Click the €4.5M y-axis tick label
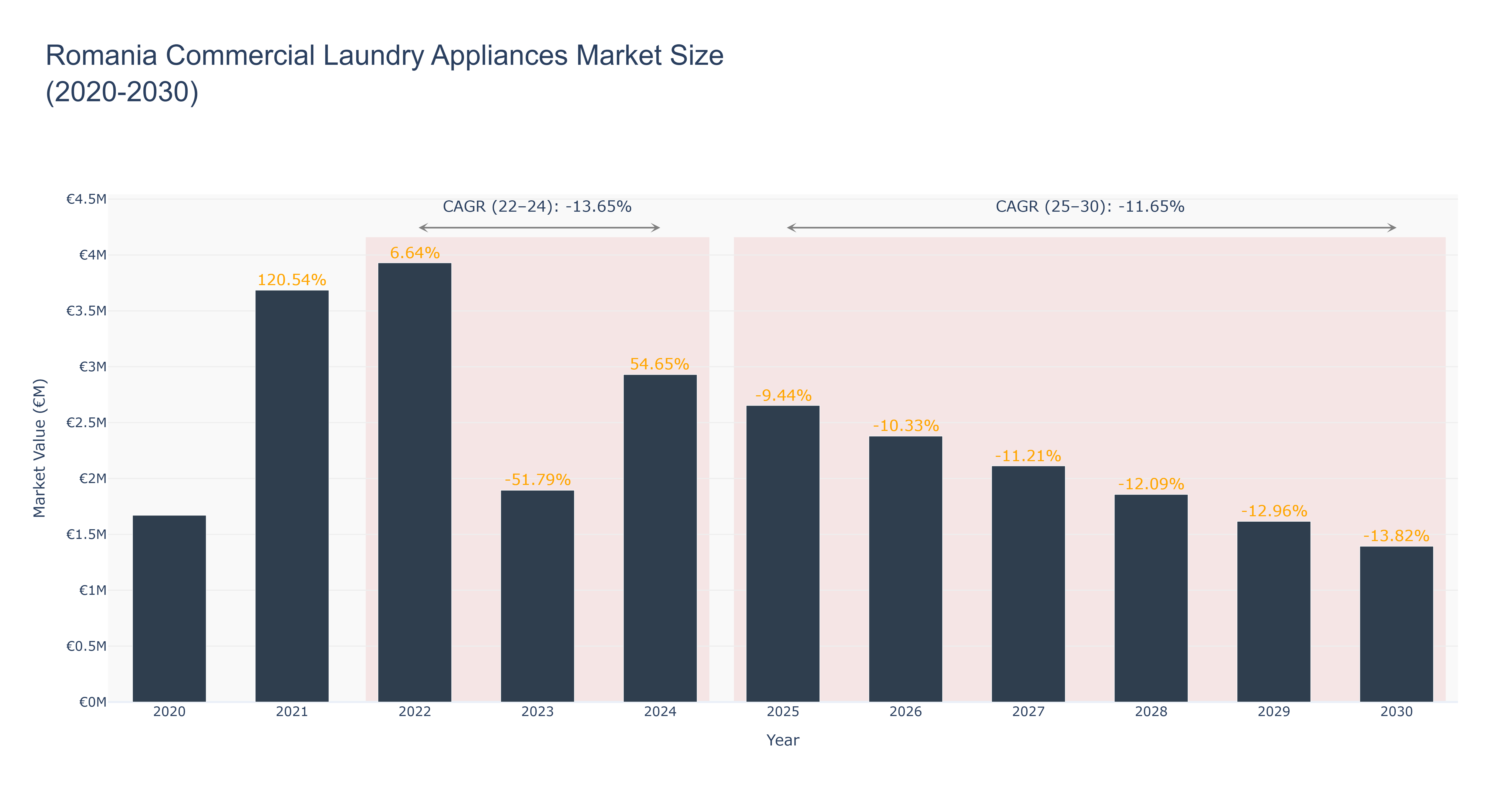1512x810 pixels. (86, 199)
